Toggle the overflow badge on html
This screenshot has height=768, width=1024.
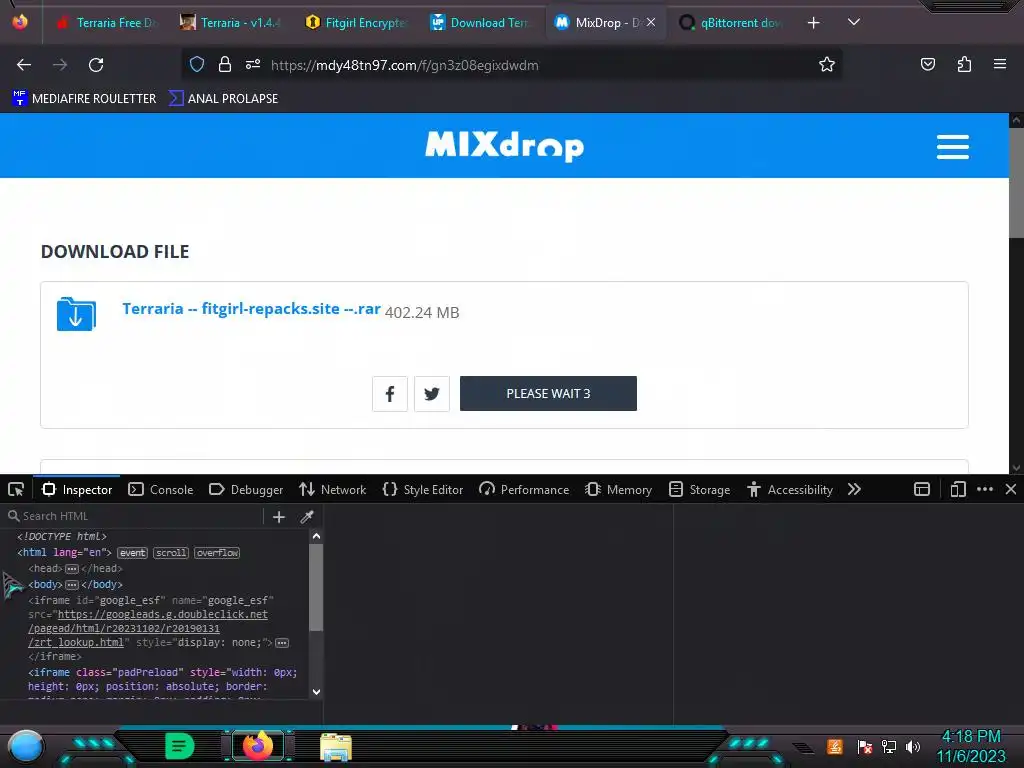tap(217, 553)
